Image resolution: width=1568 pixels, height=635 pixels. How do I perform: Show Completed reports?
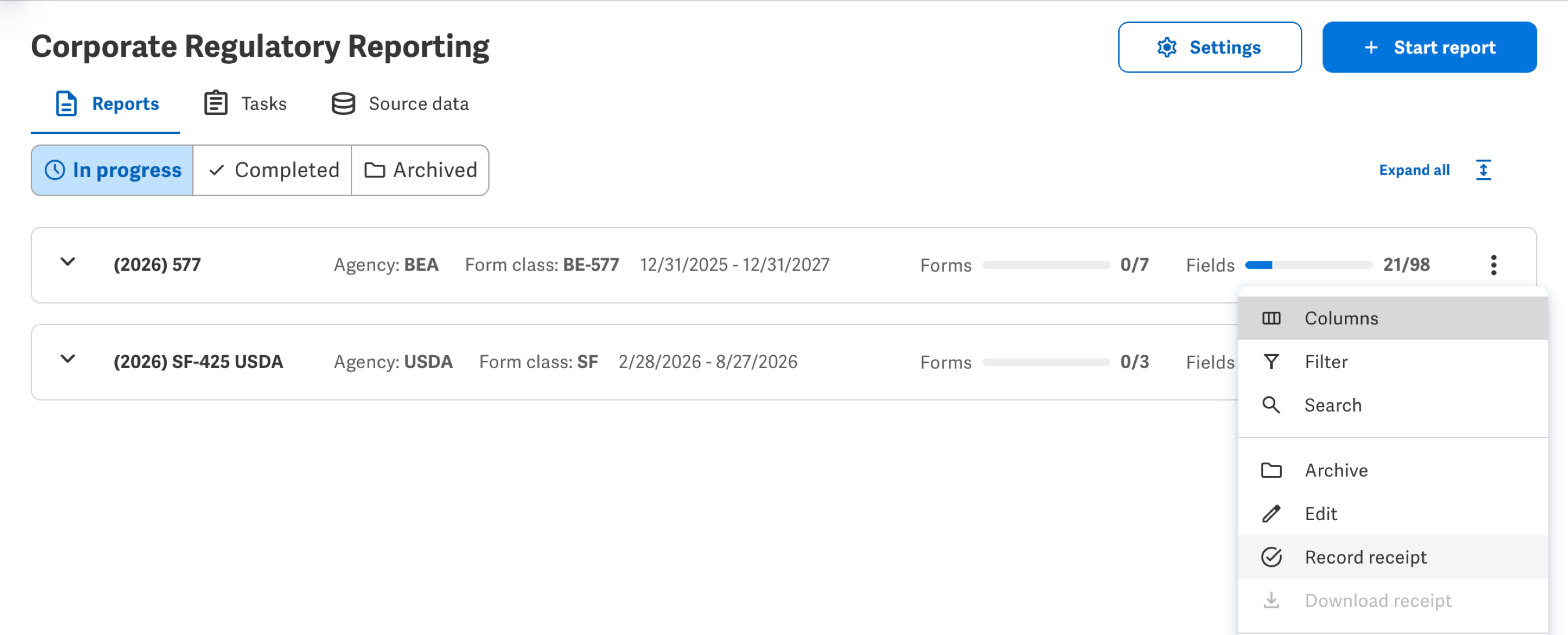pos(272,170)
